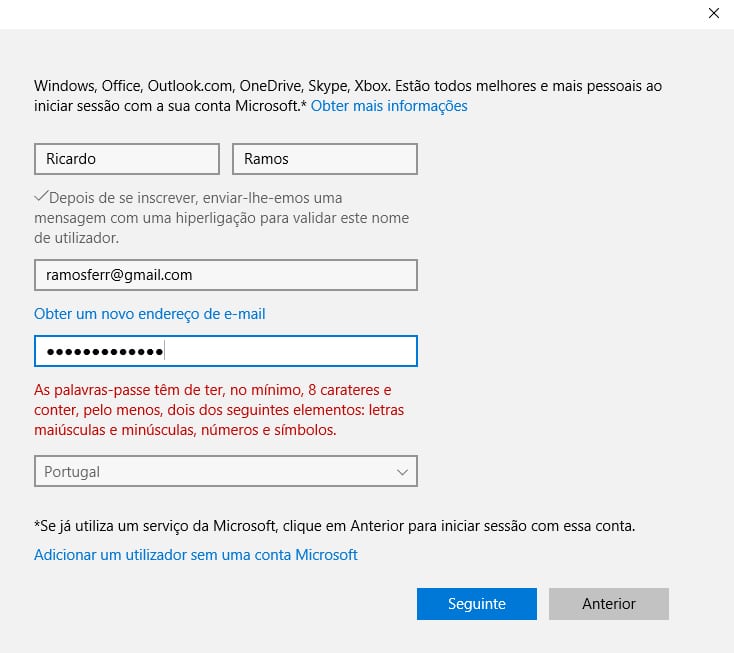Focus the email field with ramosferr@gmail.com
This screenshot has width=734, height=653.
pyautogui.click(x=226, y=275)
